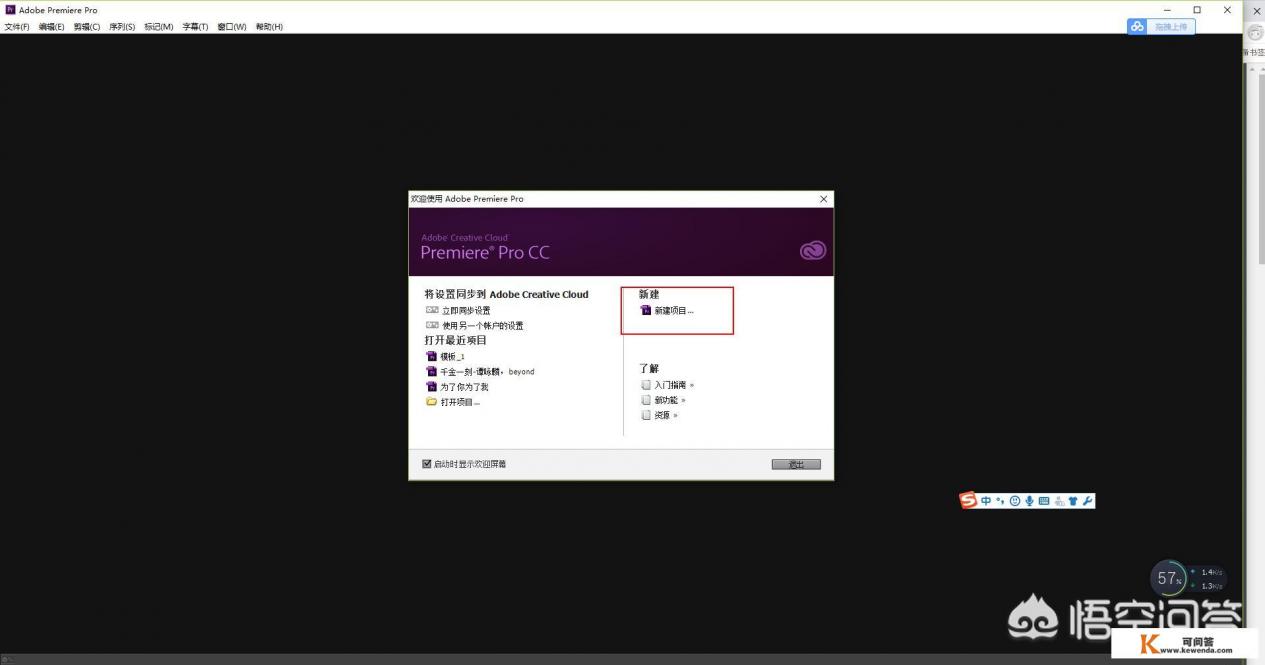Click the project icon beside 模板_1

pos(431,356)
